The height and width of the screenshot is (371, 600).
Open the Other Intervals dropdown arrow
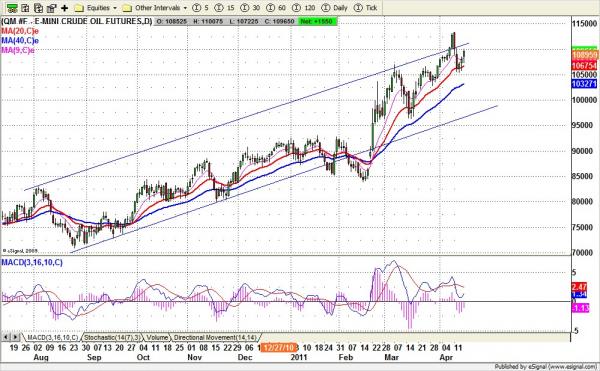click(185, 8)
